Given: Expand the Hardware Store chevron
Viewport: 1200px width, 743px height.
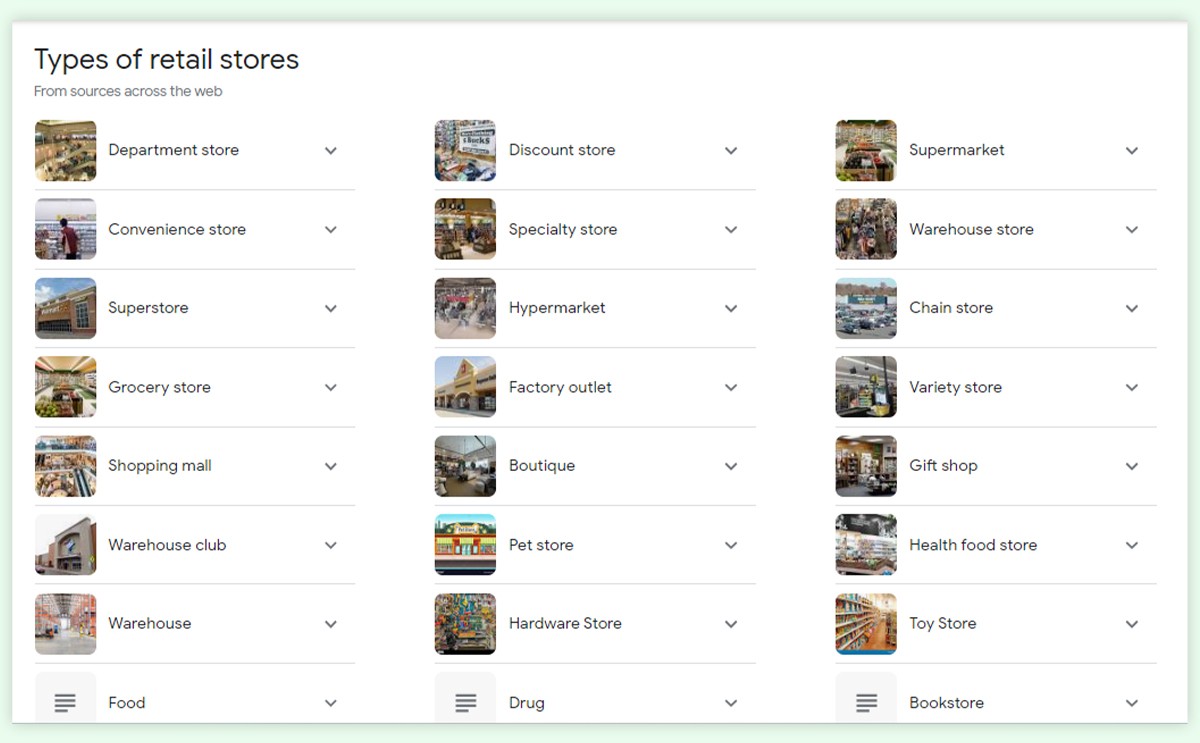Looking at the screenshot, I should 731,624.
